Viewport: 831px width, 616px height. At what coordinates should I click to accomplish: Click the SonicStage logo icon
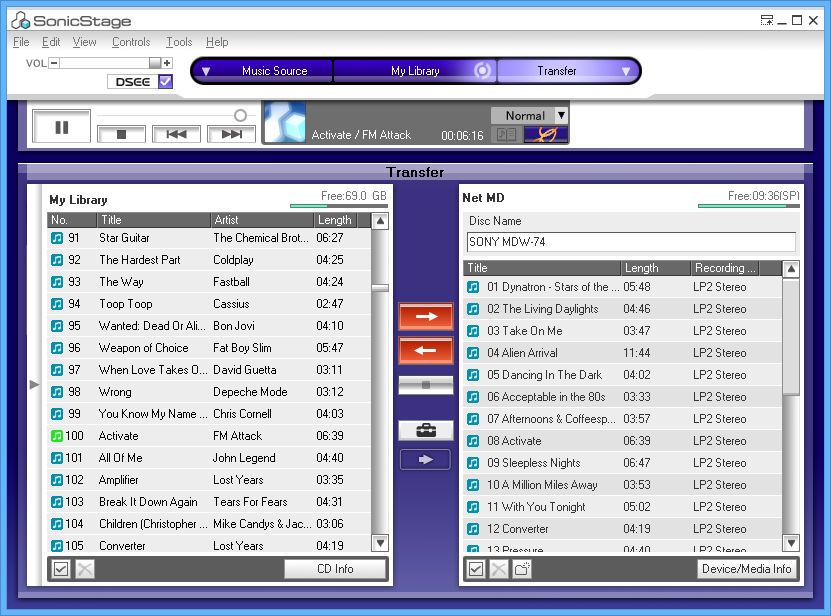21,21
